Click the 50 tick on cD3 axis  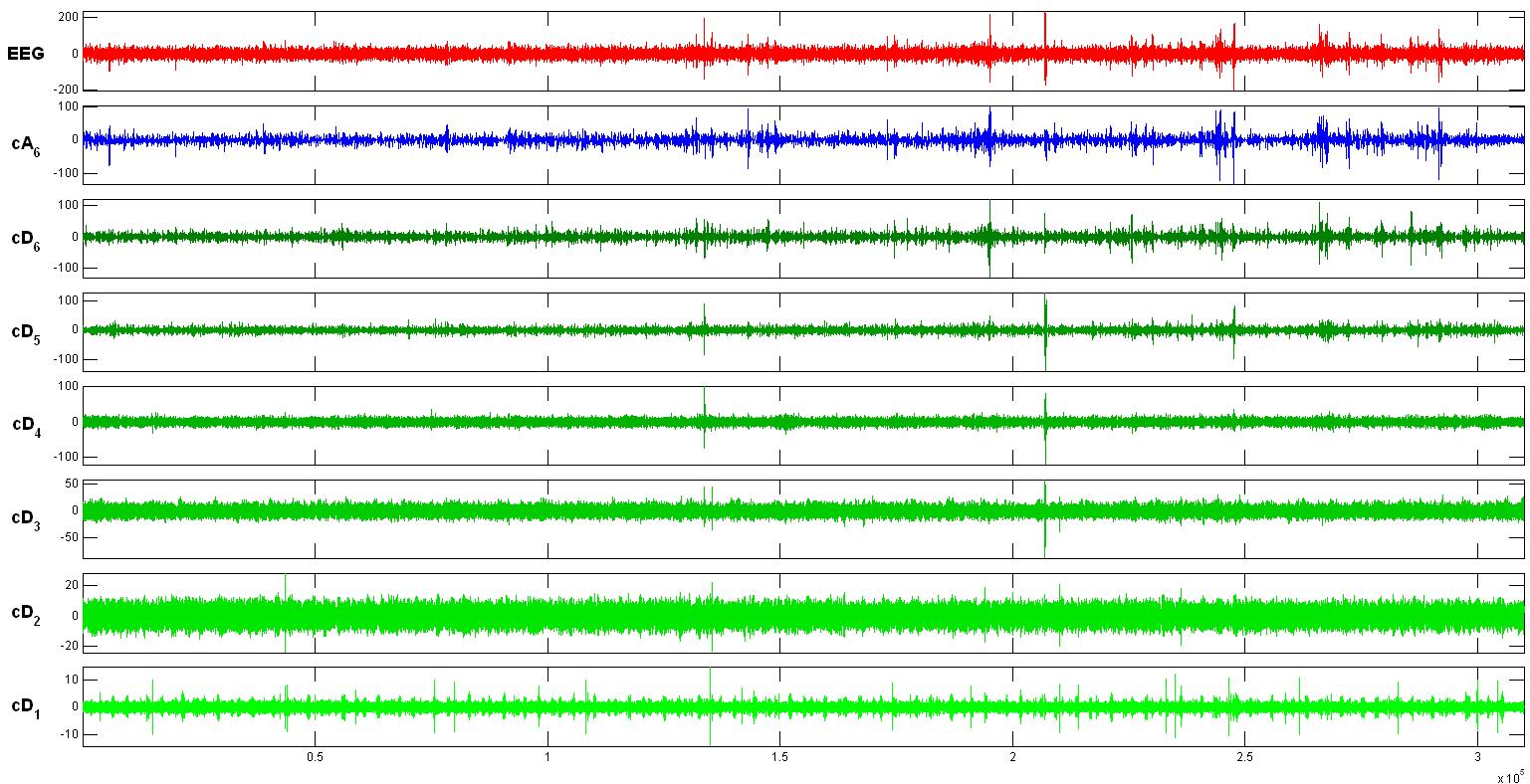coord(72,483)
